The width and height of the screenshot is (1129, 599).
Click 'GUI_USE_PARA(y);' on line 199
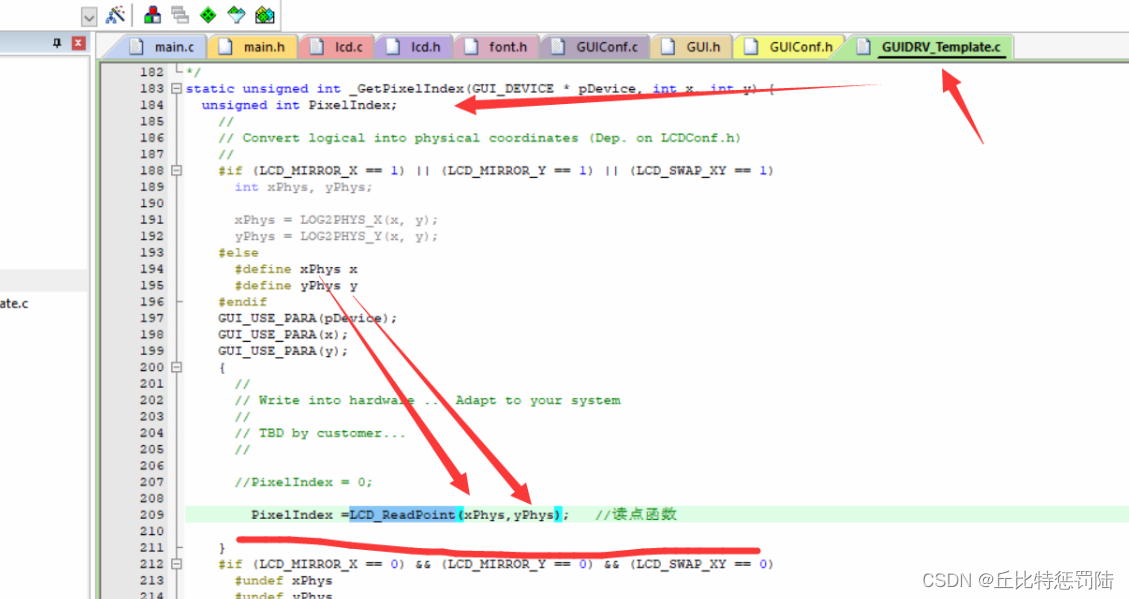[283, 351]
